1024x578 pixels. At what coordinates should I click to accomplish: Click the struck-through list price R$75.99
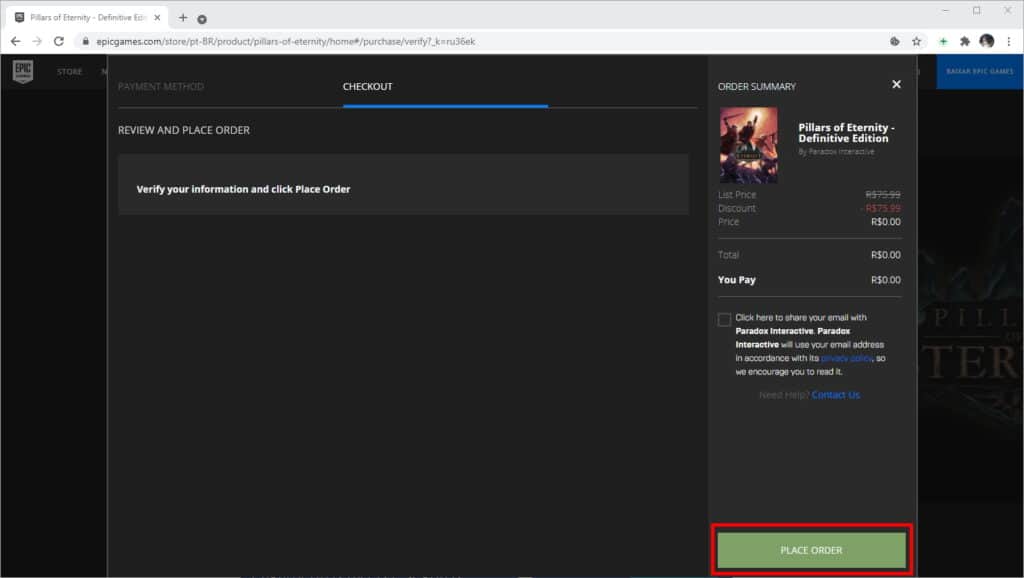click(x=883, y=195)
